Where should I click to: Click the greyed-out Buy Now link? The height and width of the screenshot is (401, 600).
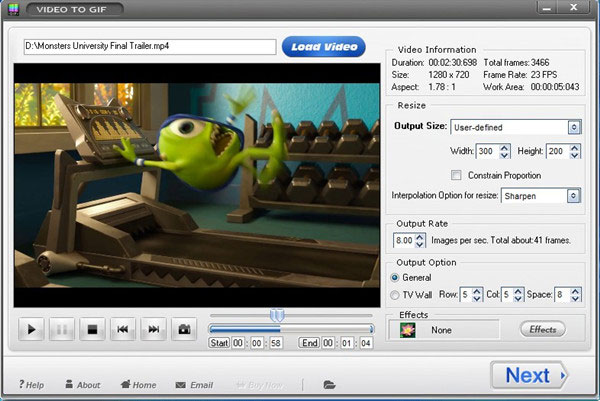pos(259,385)
